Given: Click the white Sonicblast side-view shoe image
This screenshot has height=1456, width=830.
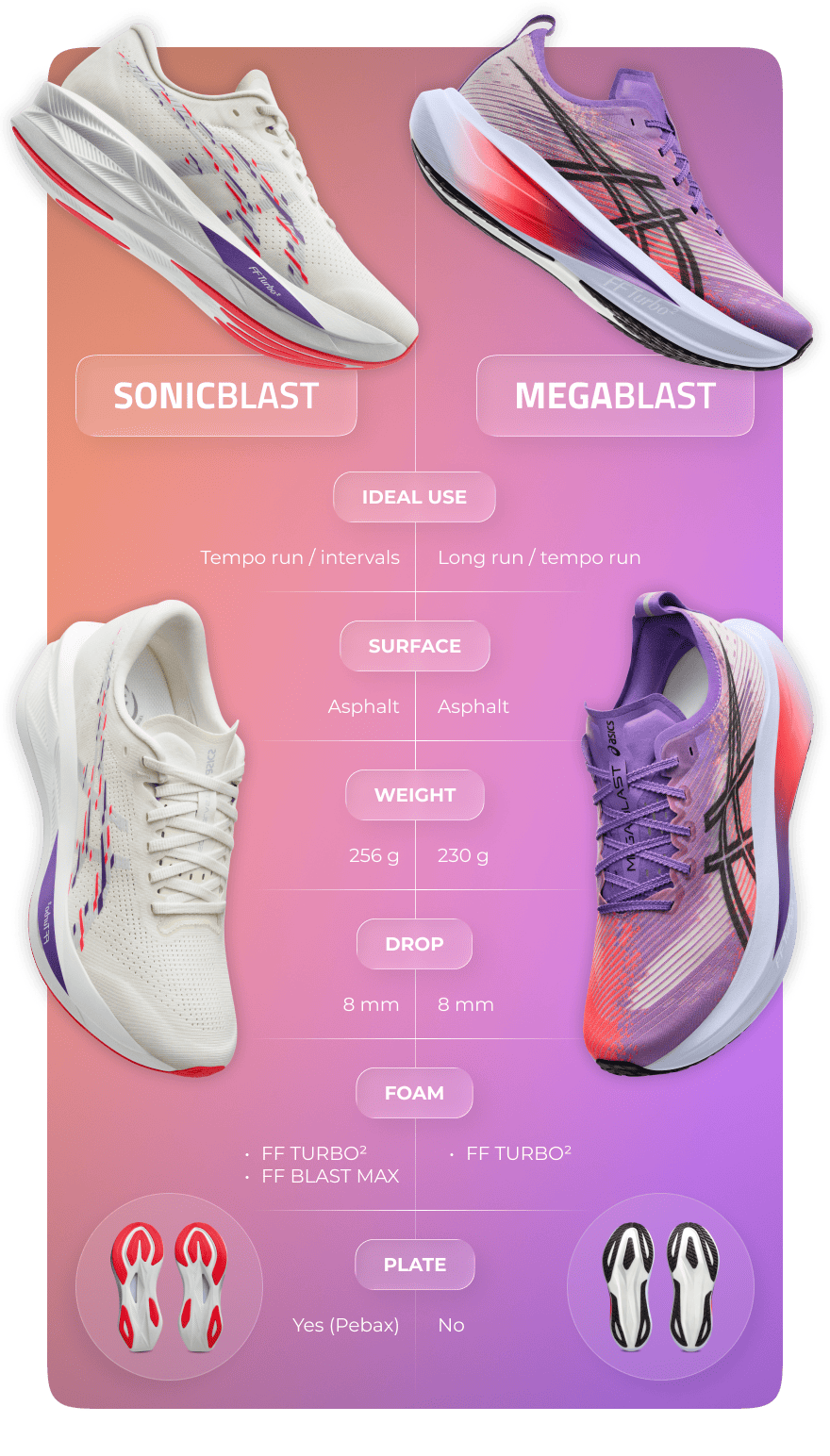Looking at the screenshot, I should 215,193.
